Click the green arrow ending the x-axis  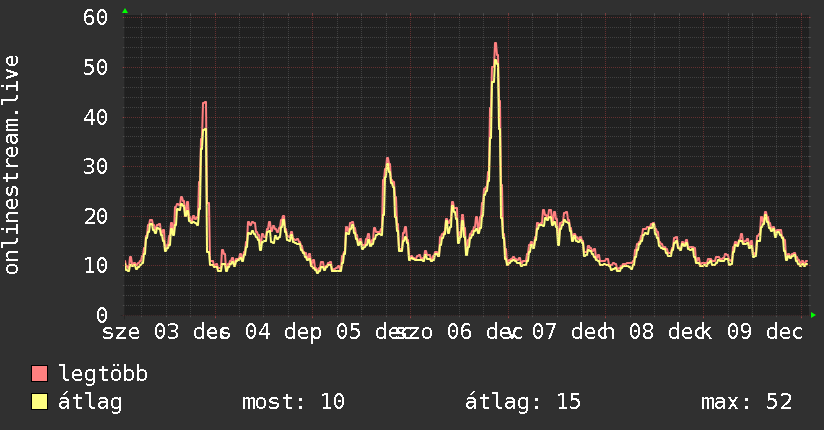tap(813, 315)
